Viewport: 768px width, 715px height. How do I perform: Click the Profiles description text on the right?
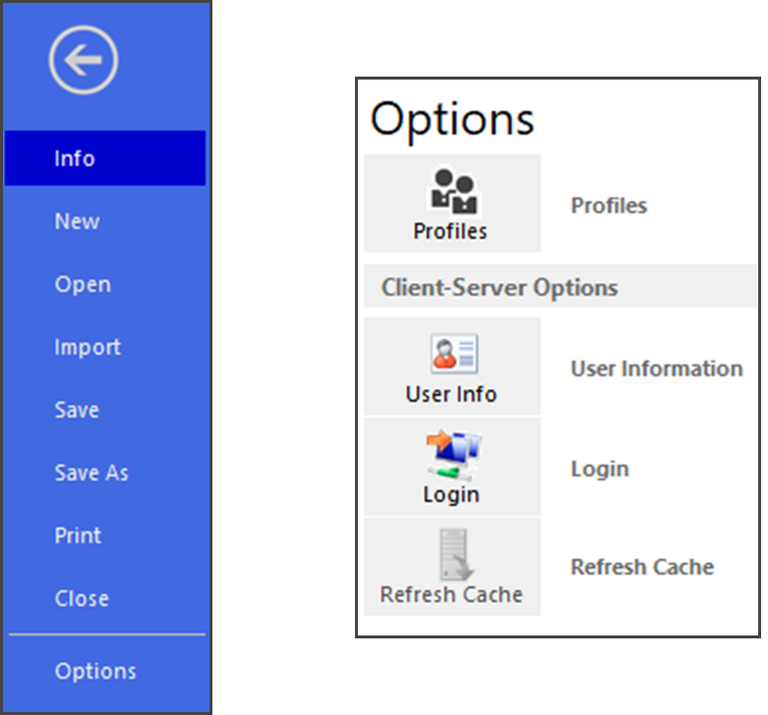pos(608,205)
